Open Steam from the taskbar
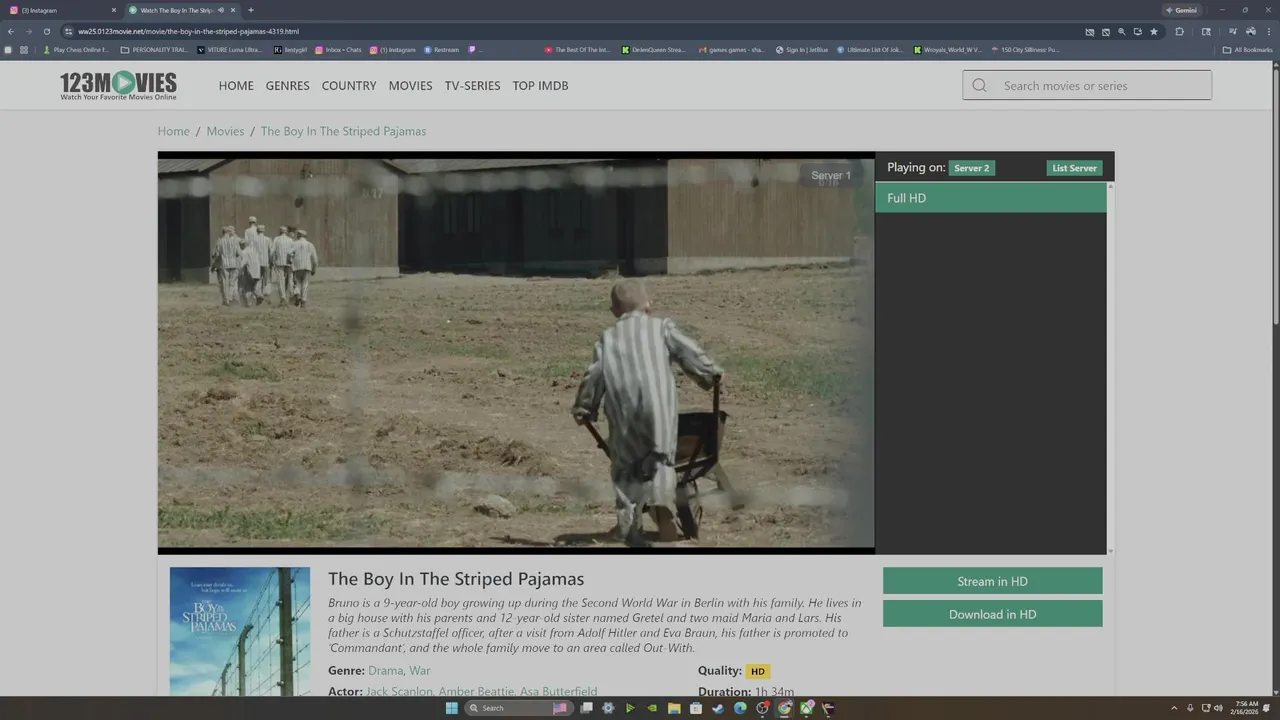Screen dimensions: 1280x720 tap(718, 708)
